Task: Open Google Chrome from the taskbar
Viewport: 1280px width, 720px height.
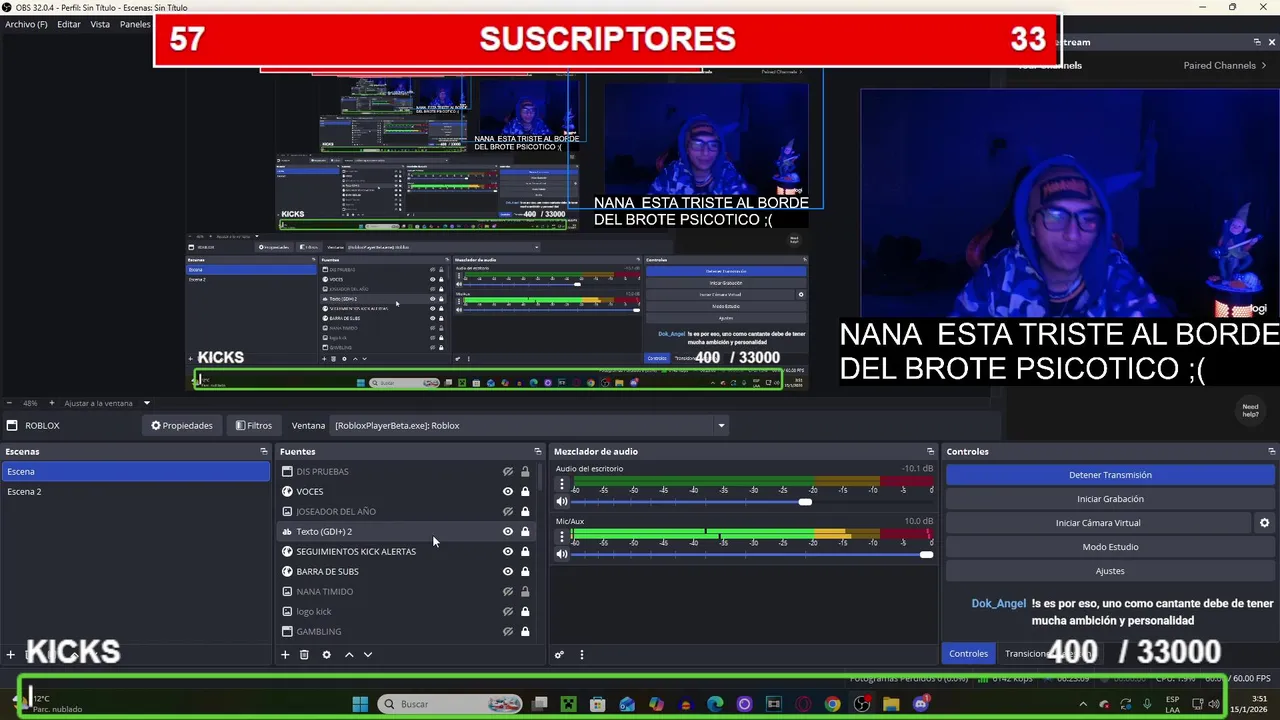Action: [832, 704]
